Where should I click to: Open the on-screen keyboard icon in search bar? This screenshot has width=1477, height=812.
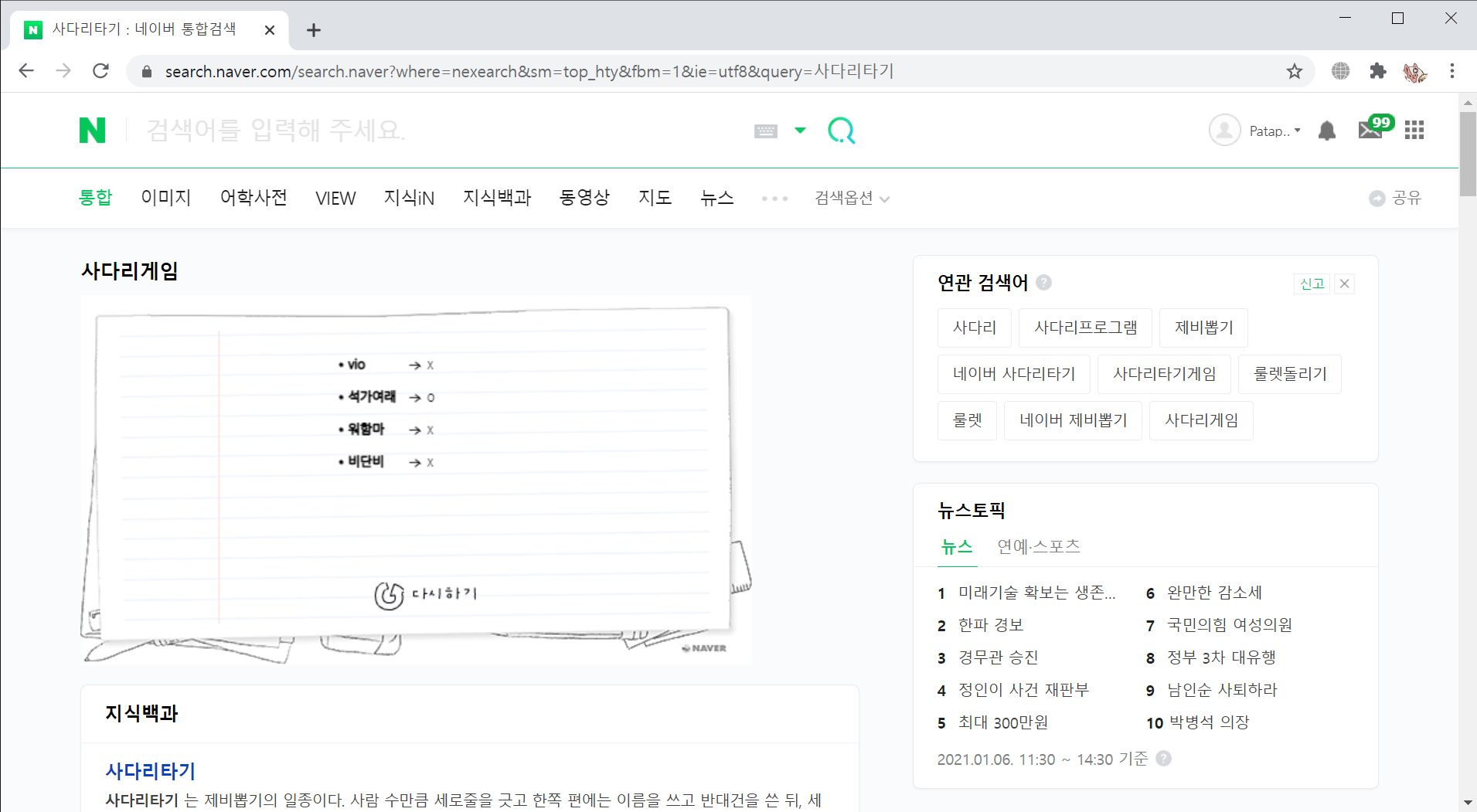click(765, 131)
